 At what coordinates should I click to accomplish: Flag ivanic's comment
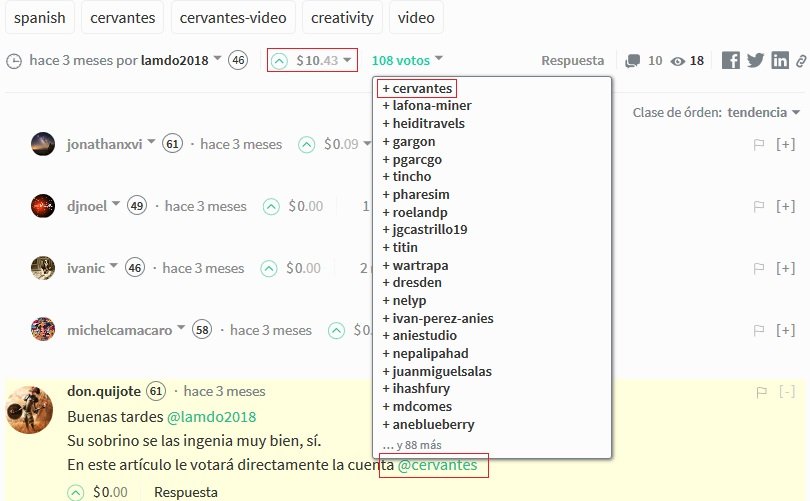coord(759,269)
